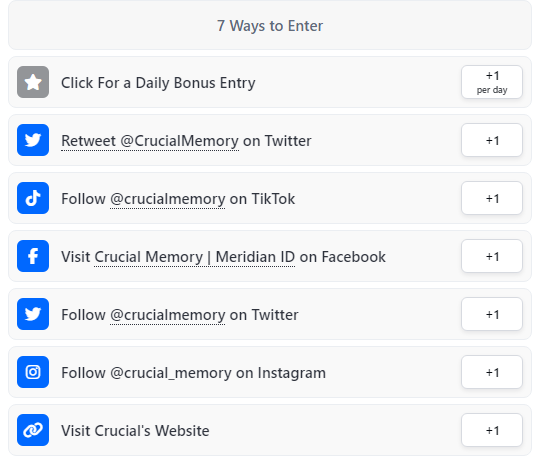Image resolution: width=540 pixels, height=462 pixels.
Task: Click the Facebook logo icon
Action: (33, 256)
